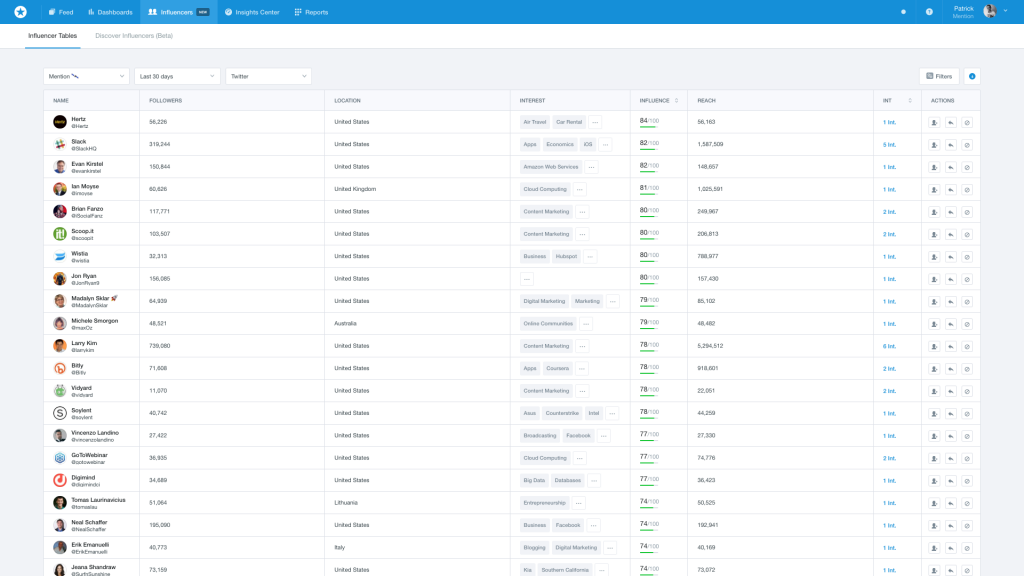Viewport: 1024px width, 576px height.
Task: Click the name "Evan Kirstel"
Action: [x=87, y=164]
